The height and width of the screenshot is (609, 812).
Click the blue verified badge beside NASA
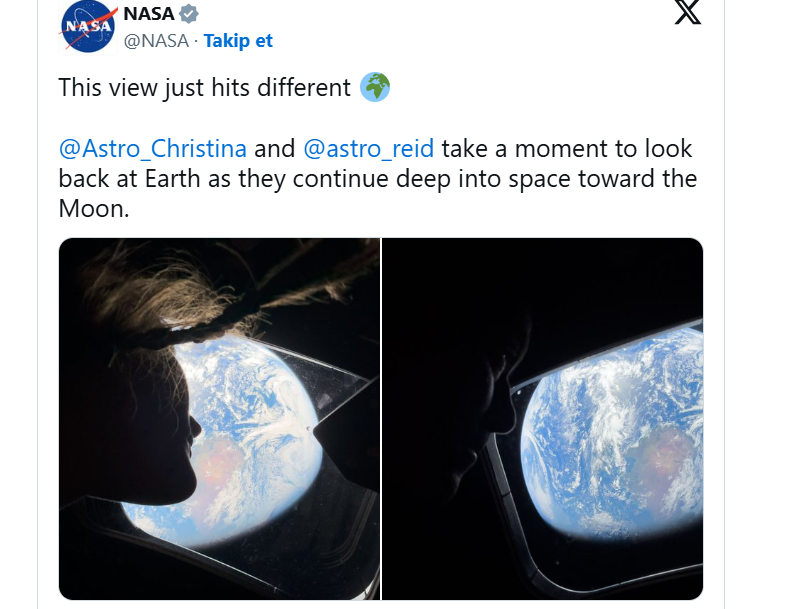tap(188, 15)
